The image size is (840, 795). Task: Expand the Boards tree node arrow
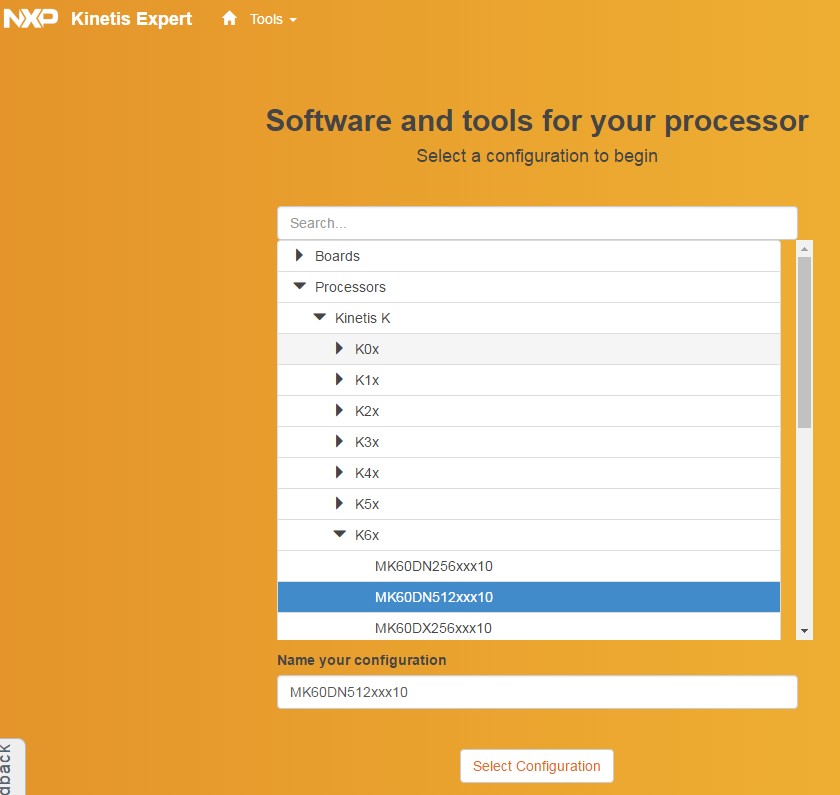299,256
